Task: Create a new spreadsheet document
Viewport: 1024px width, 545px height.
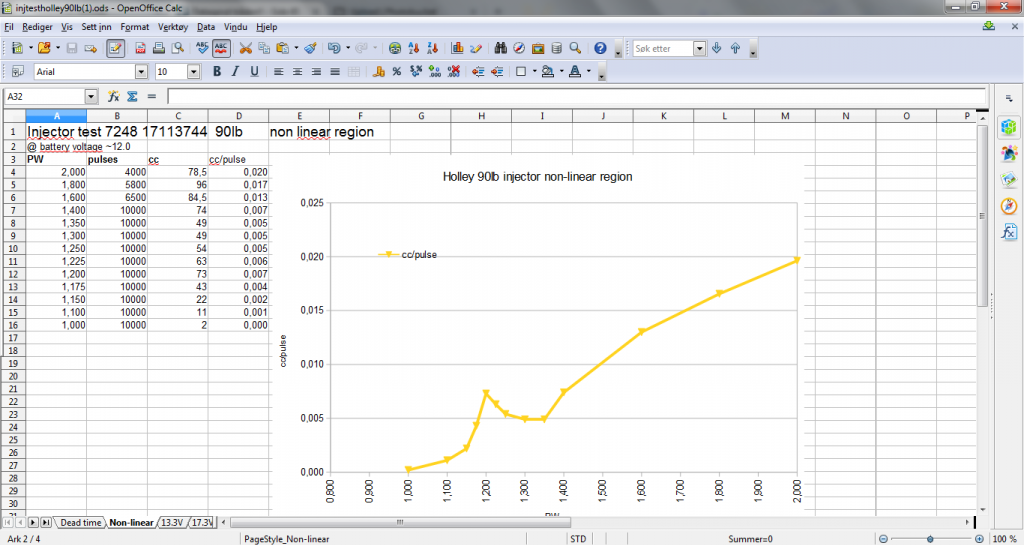Action: [x=18, y=48]
